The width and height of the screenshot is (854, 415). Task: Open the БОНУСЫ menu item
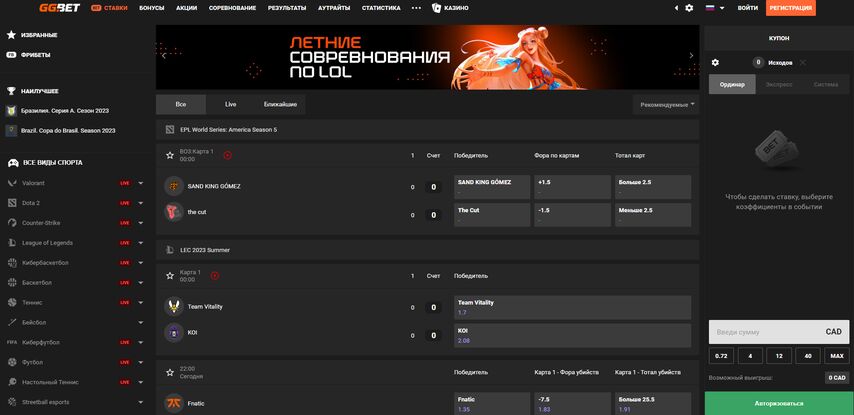tap(151, 8)
